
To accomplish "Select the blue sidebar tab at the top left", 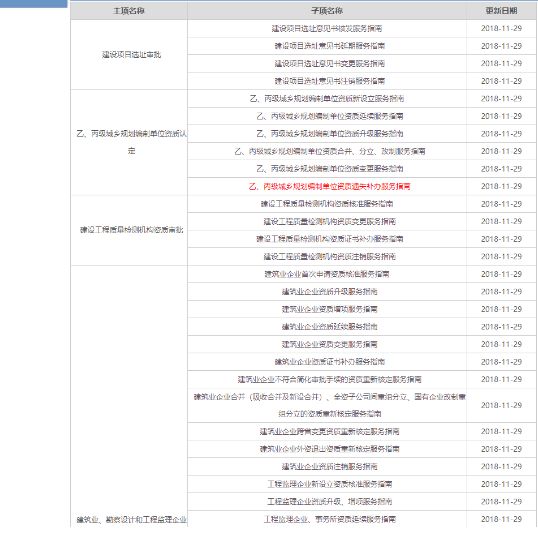I will click(x=34, y=4).
